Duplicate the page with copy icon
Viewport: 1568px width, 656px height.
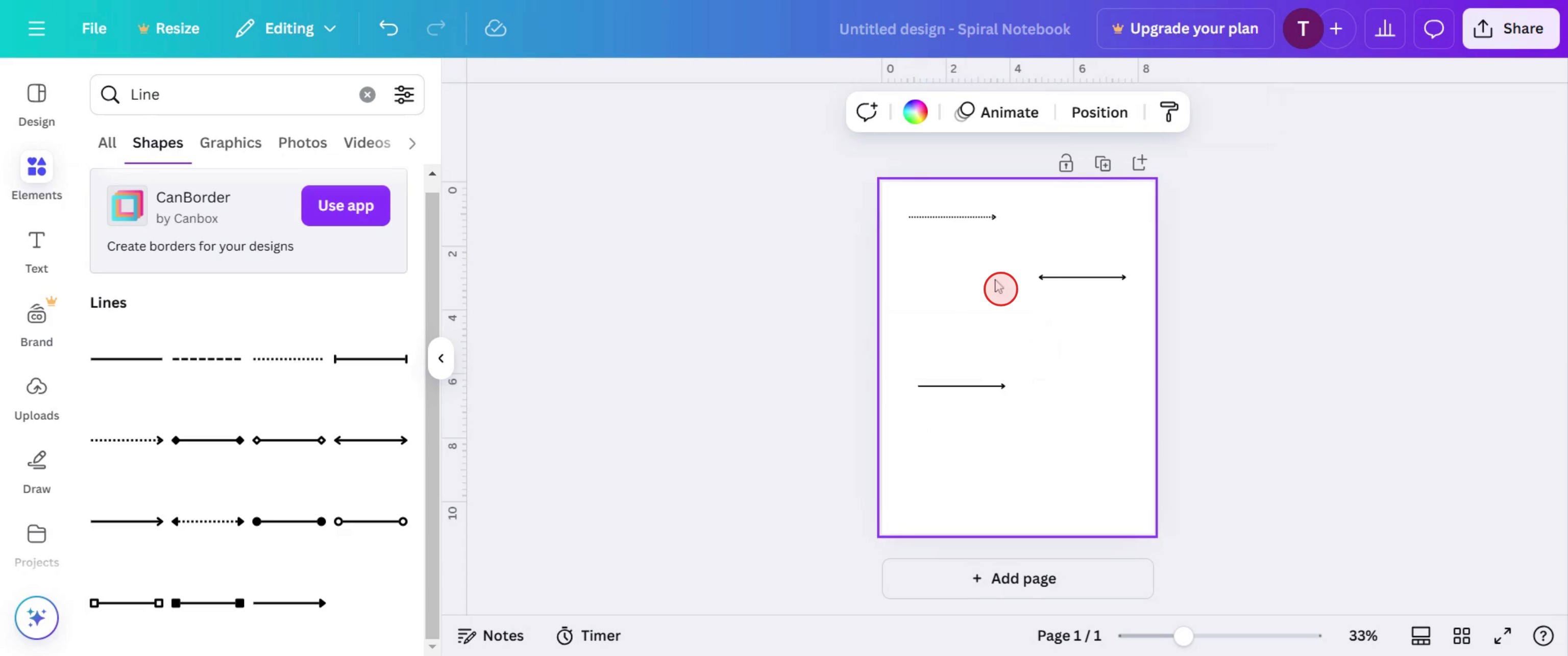(1102, 163)
